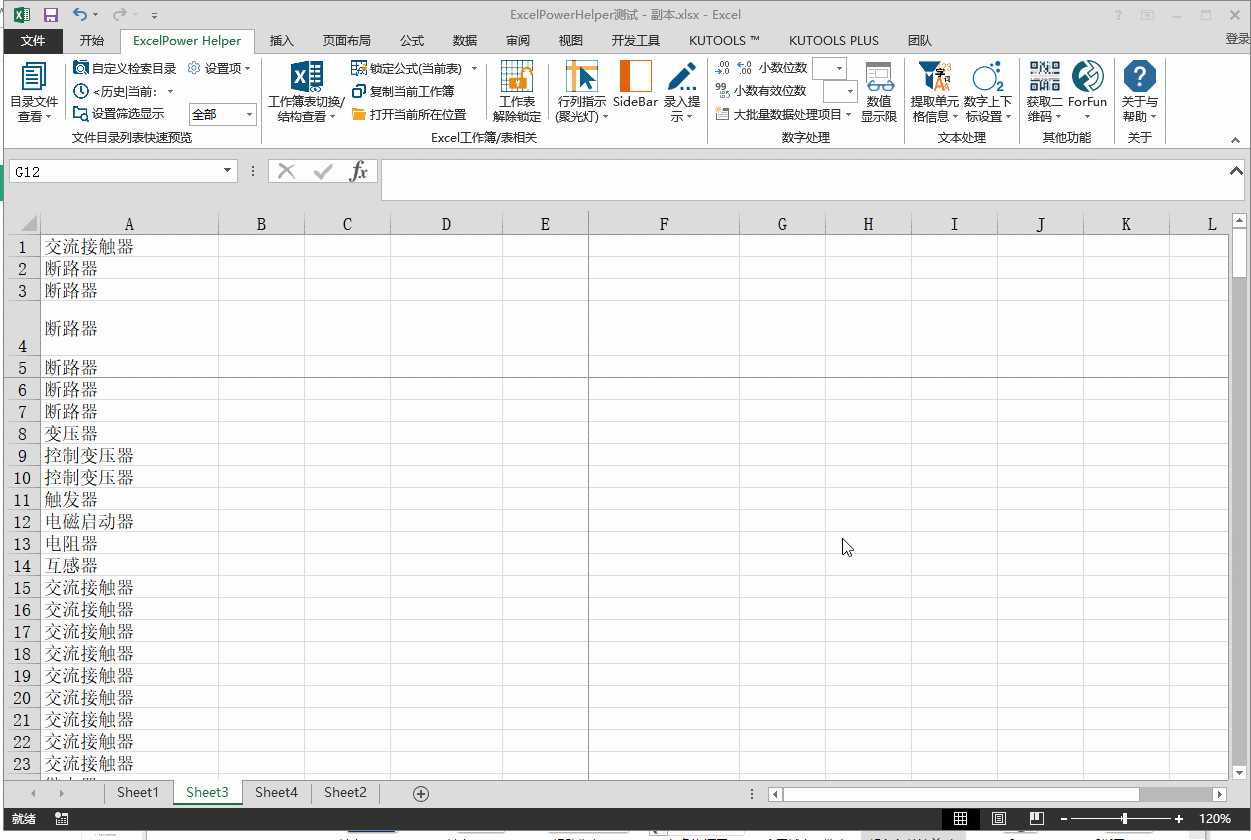1251x840 pixels.
Task: Switch to the 页面布局 tab
Action: coord(346,41)
